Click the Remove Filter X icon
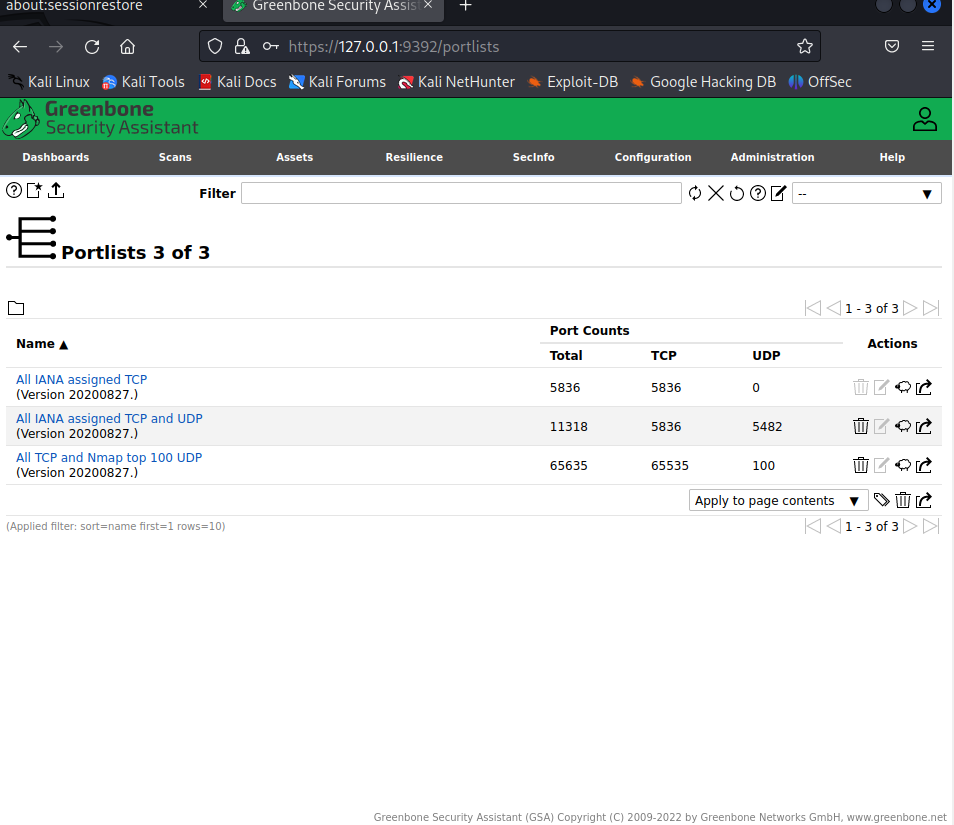The height and width of the screenshot is (825, 954). [716, 193]
